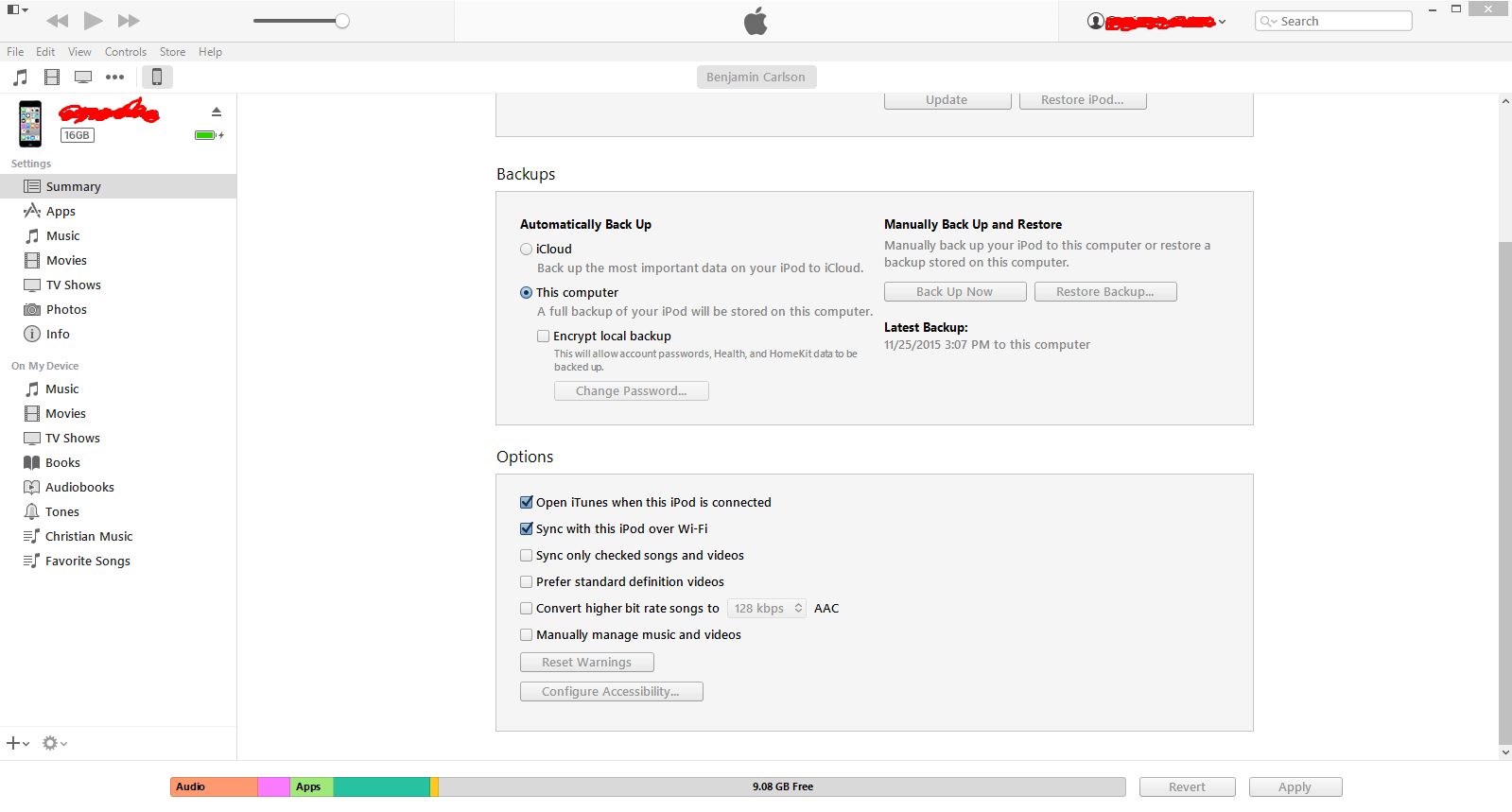Open the View menu
Screen dimensions: 1512x812
80,52
